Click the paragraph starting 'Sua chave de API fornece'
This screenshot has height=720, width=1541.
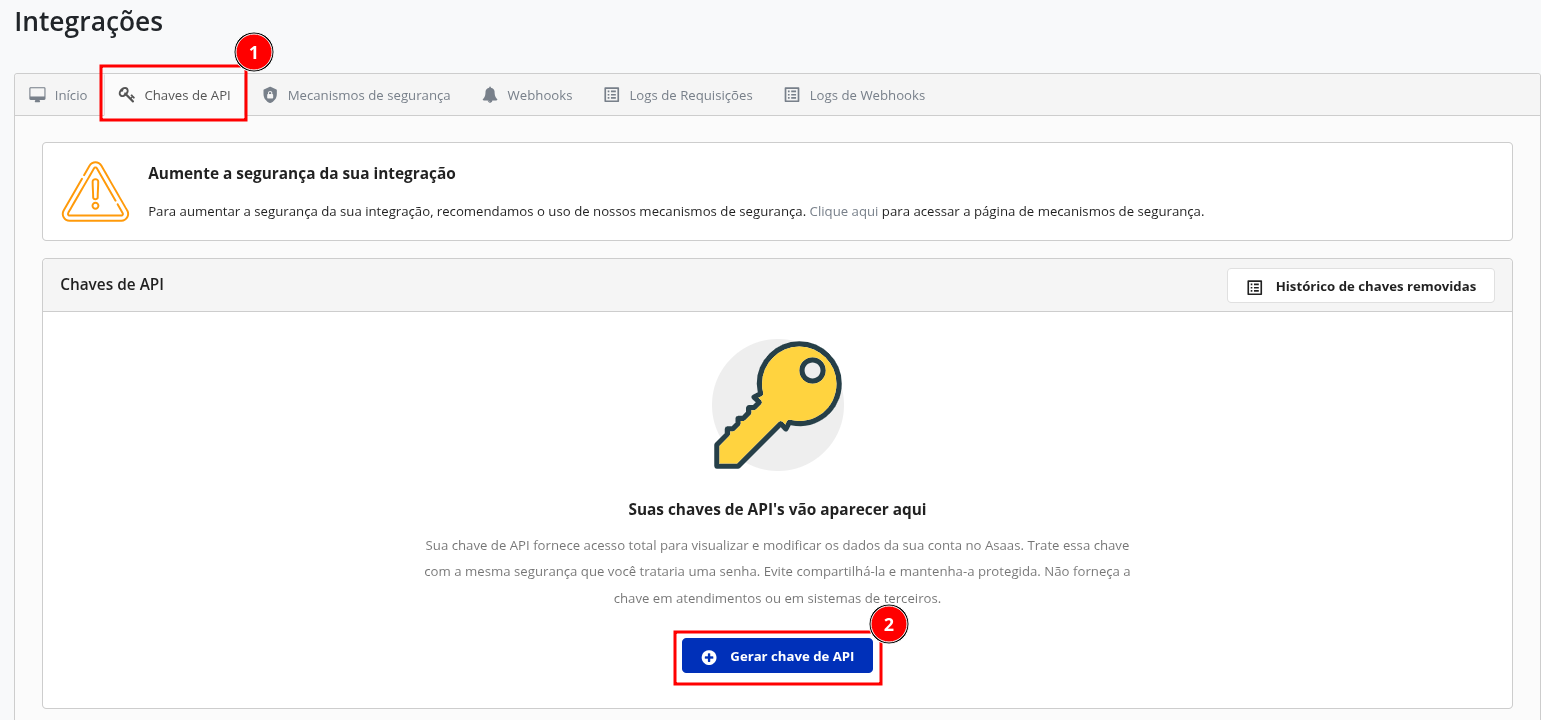coord(777,572)
